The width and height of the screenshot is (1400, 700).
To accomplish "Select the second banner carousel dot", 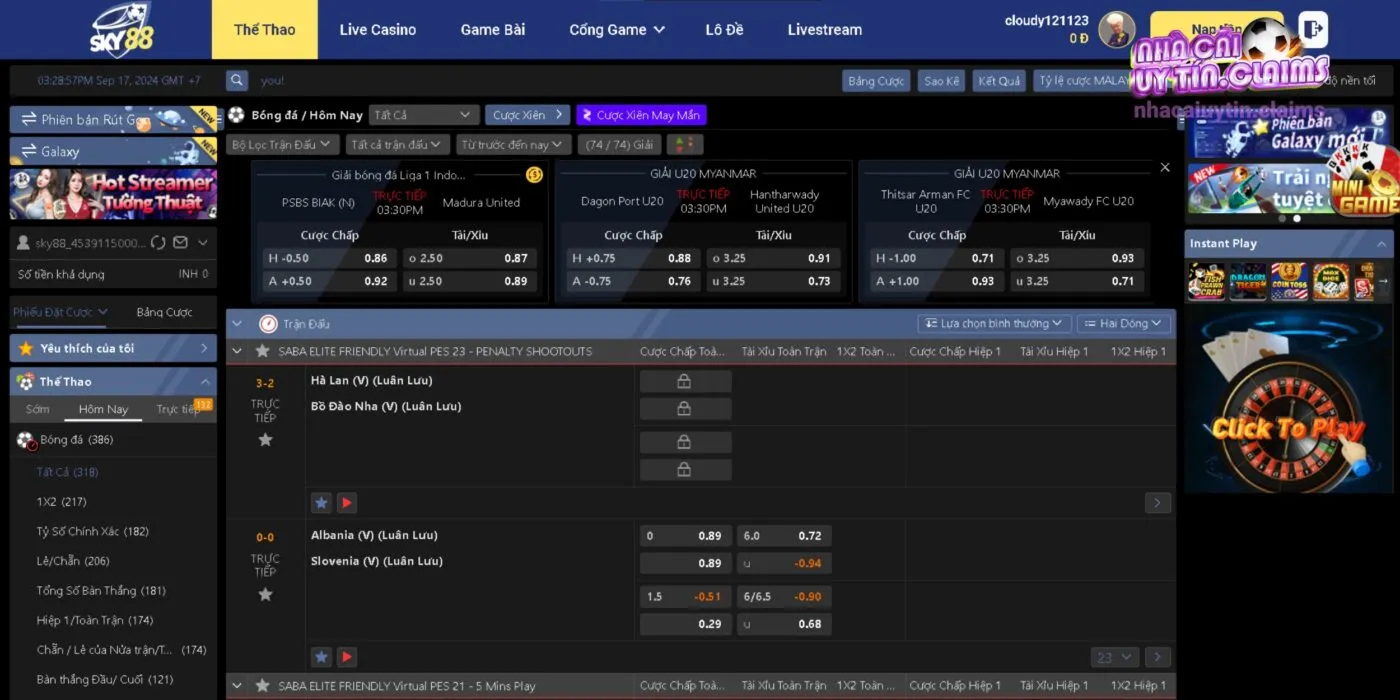I will pyautogui.click(x=1297, y=218).
